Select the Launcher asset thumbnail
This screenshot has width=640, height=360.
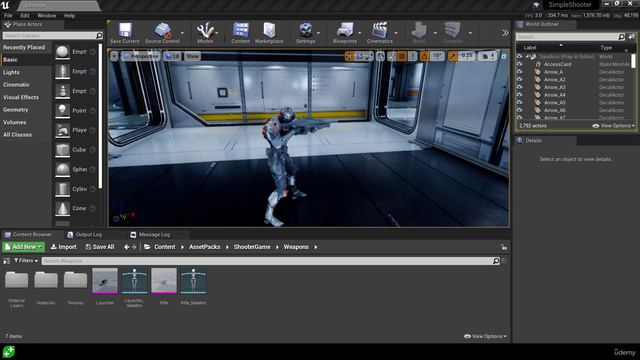105,281
